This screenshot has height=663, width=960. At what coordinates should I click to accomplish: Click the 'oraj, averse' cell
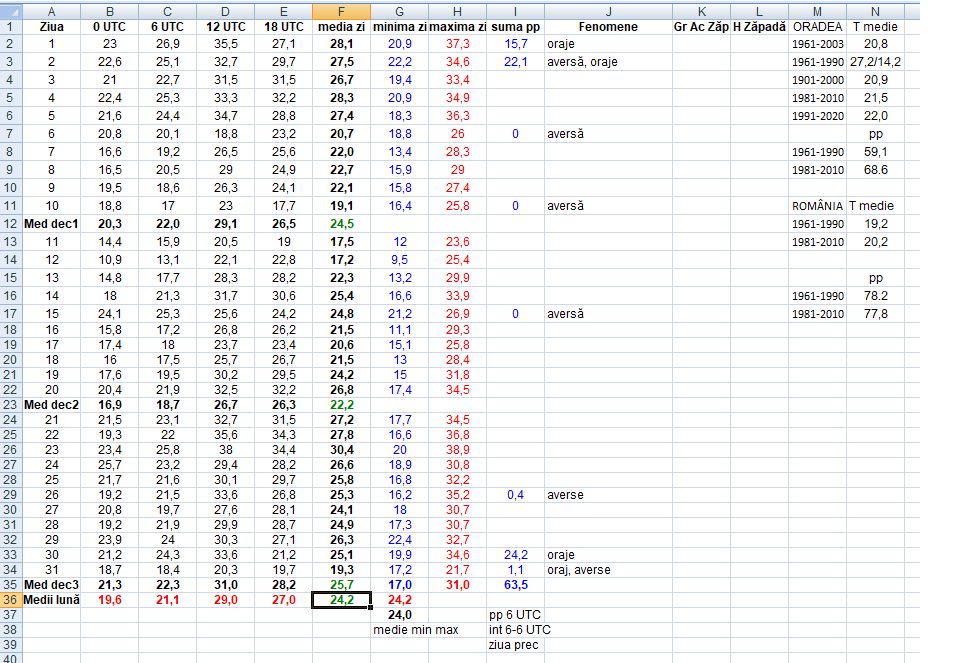(608, 570)
